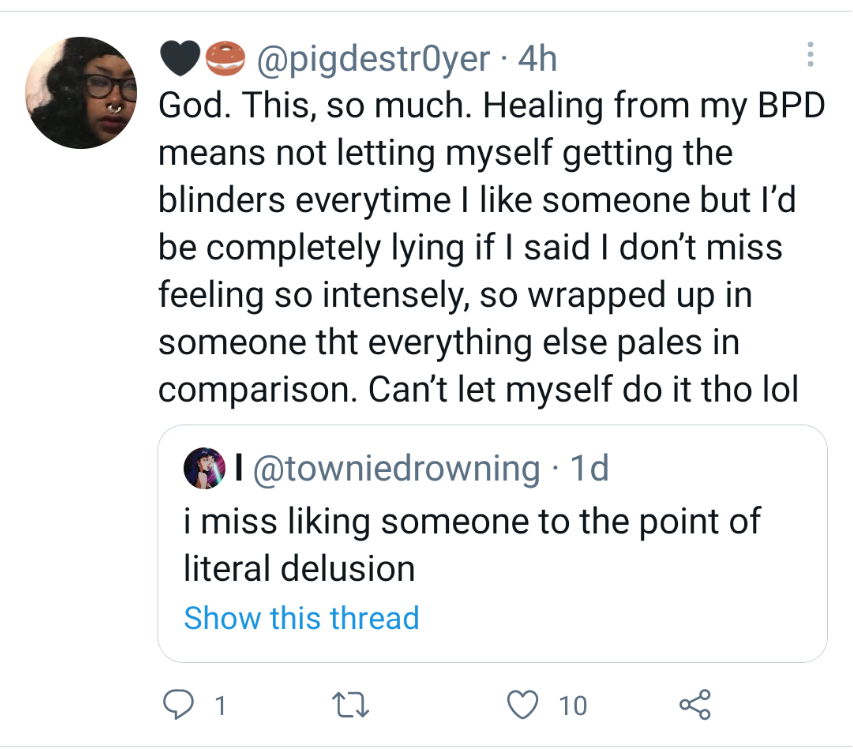This screenshot has height=749, width=853.
Task: Open the @towniedrowning handle in quoted tweet
Action: [x=399, y=468]
